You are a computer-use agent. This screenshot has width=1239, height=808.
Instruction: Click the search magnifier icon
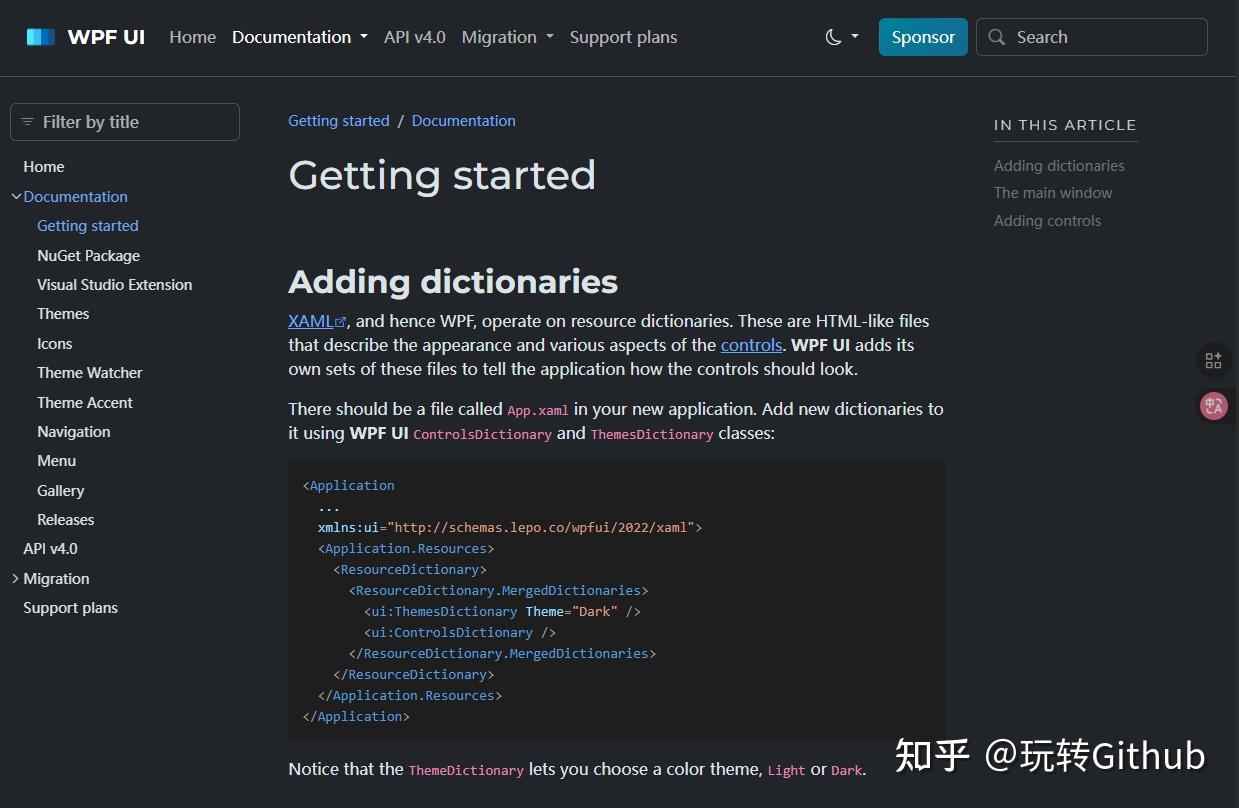(996, 37)
